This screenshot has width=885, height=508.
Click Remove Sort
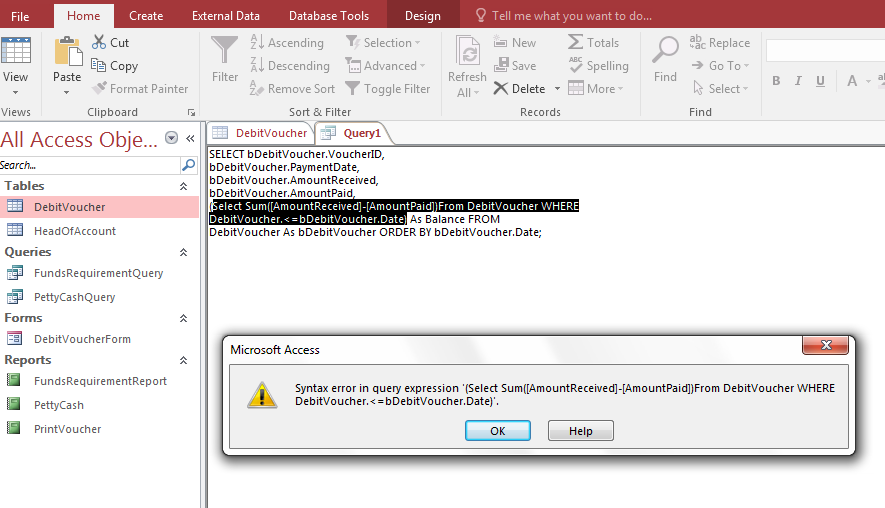point(292,89)
